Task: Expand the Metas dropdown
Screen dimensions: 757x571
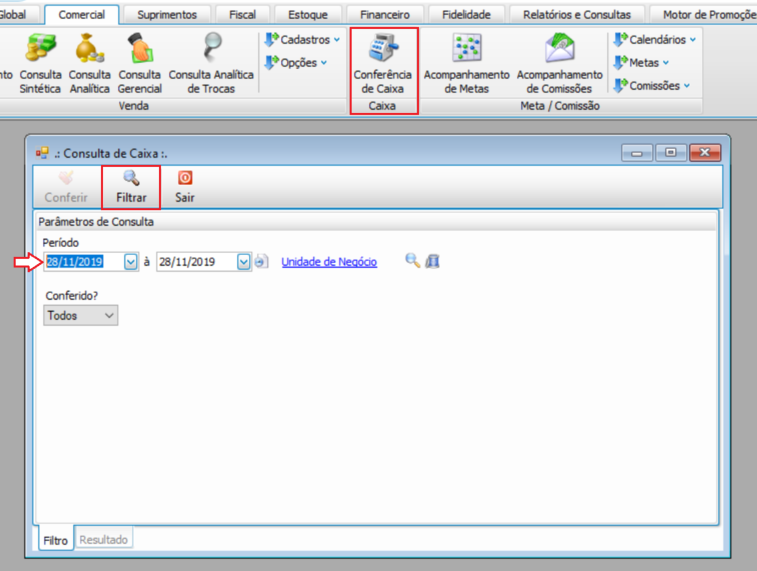Action: click(x=641, y=63)
